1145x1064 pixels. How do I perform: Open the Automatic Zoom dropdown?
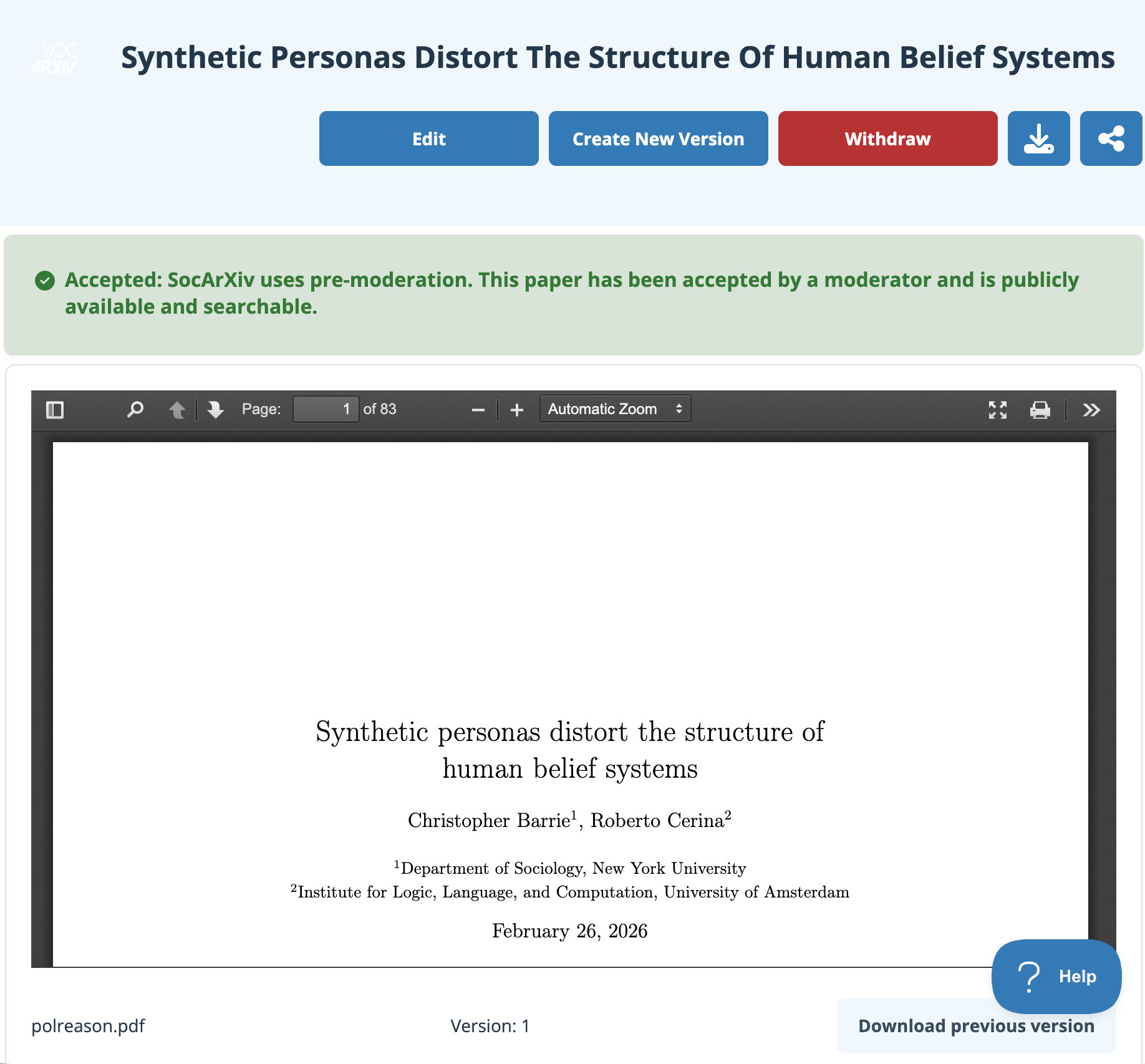coord(615,409)
